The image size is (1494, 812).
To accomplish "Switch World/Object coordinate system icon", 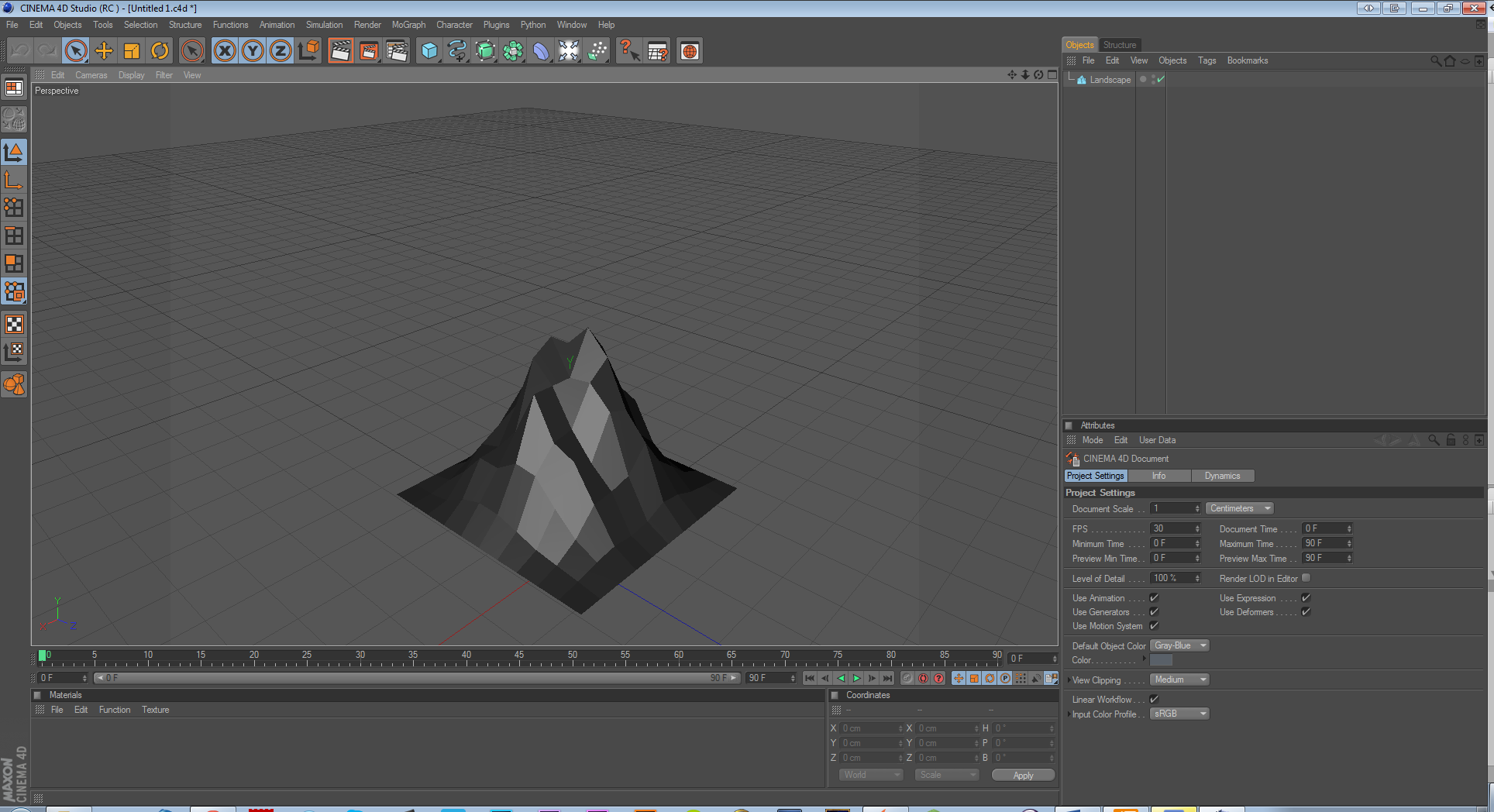I will [x=308, y=51].
